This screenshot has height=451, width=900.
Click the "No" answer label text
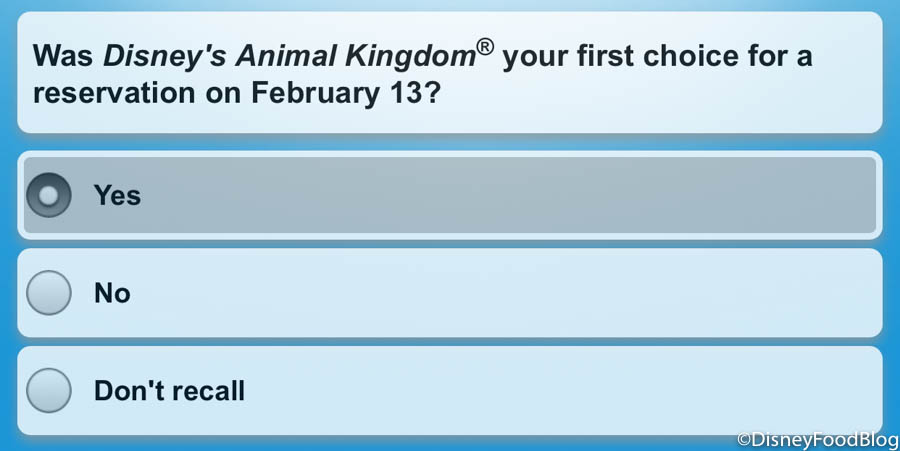coord(112,293)
